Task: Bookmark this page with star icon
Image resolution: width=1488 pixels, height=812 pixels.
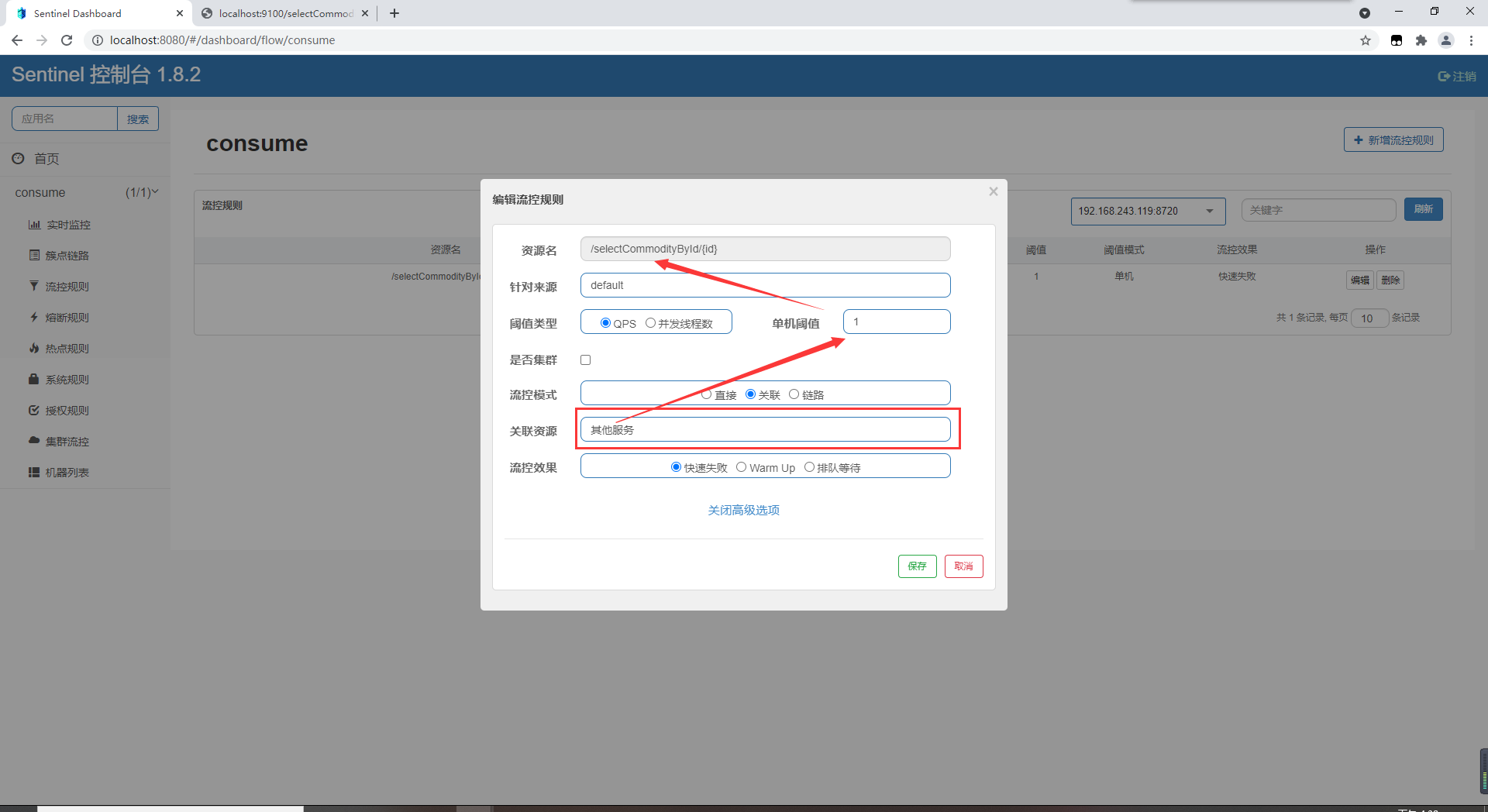Action: point(1366,40)
